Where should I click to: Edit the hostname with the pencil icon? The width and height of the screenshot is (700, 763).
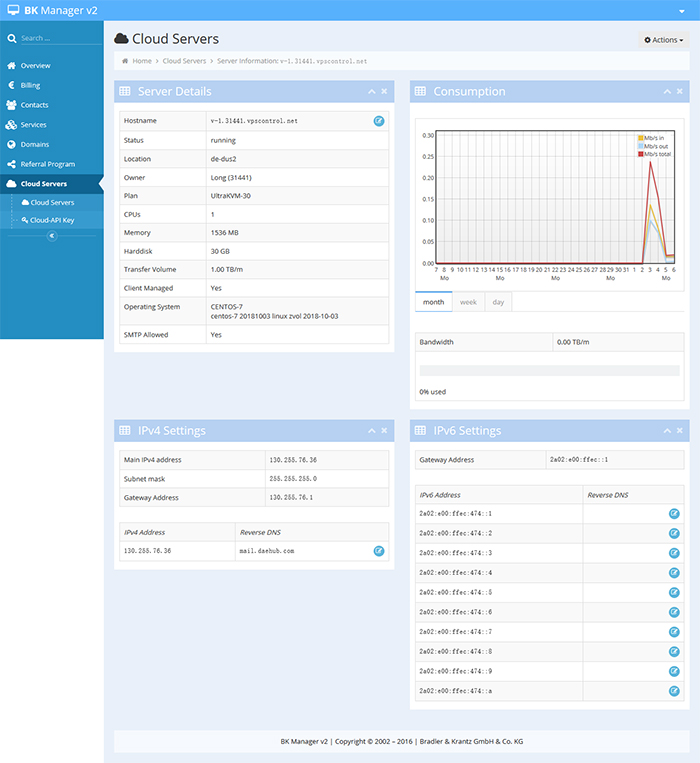pyautogui.click(x=378, y=121)
